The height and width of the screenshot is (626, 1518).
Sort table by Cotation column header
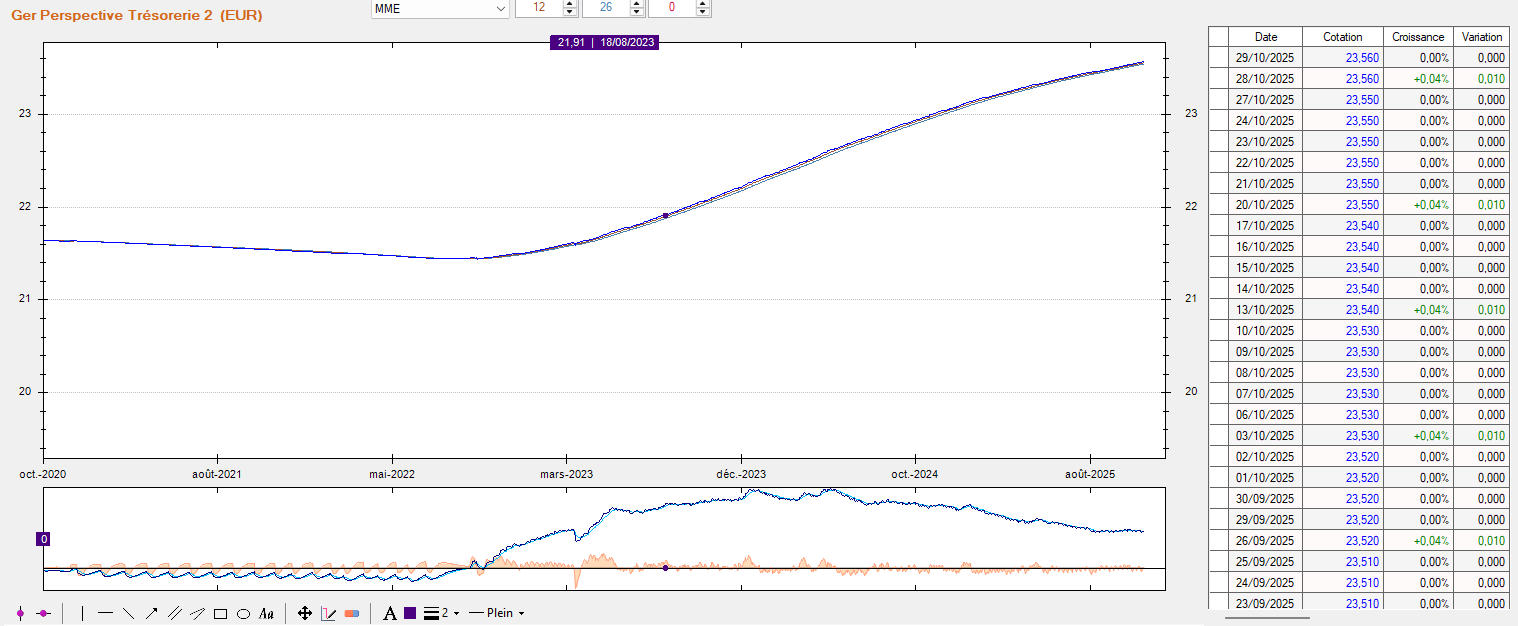(x=1342, y=37)
